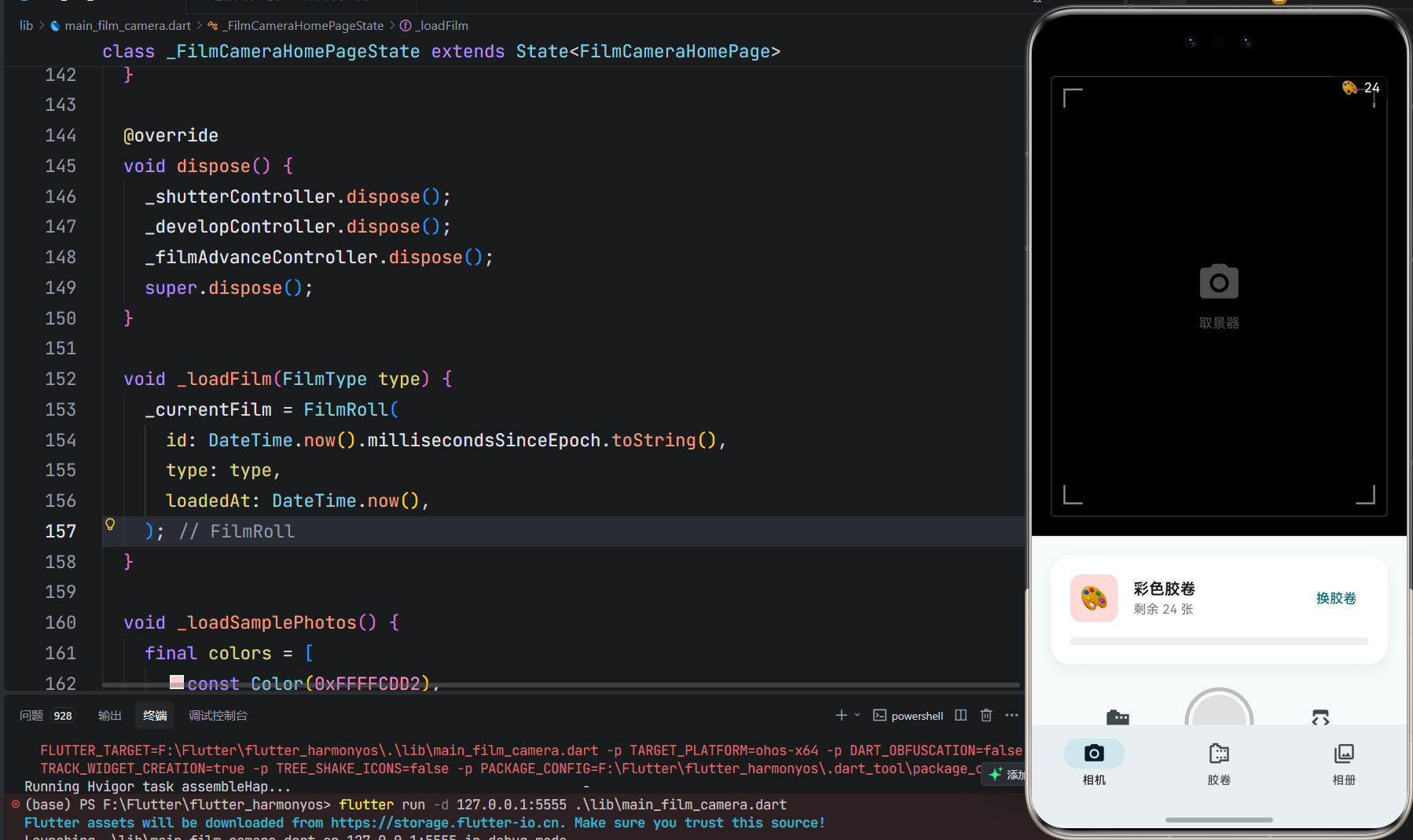Open the 胶卷 film roll tab
Viewport: 1413px width, 840px height.
(1219, 762)
